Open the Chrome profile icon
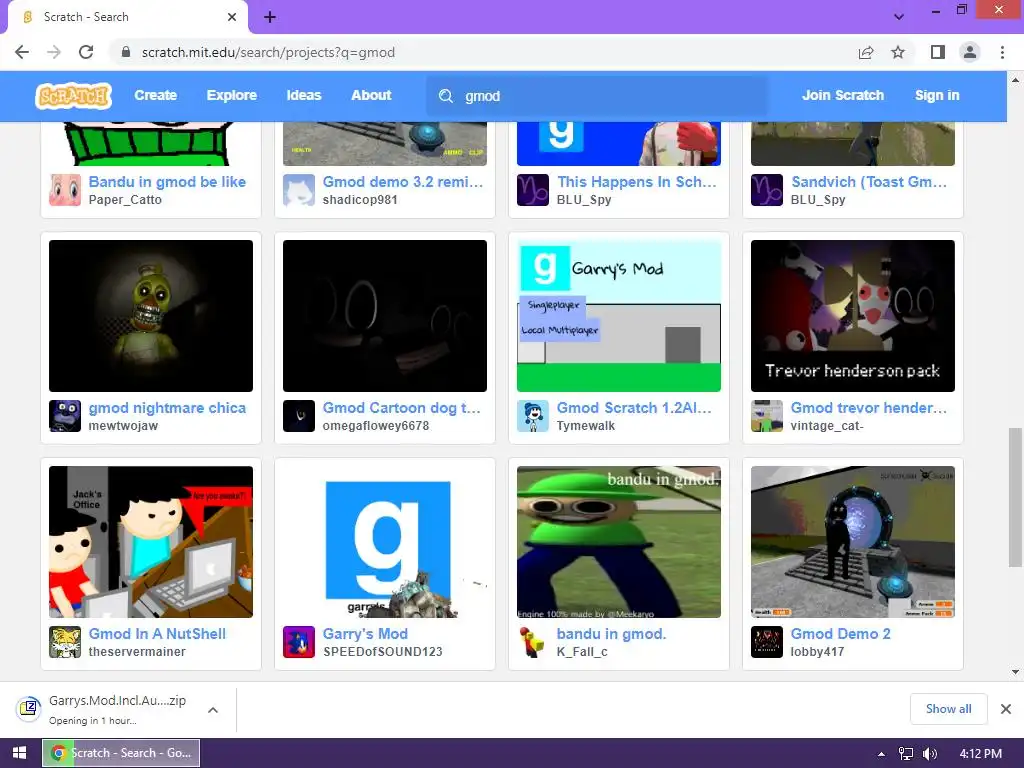 970,52
